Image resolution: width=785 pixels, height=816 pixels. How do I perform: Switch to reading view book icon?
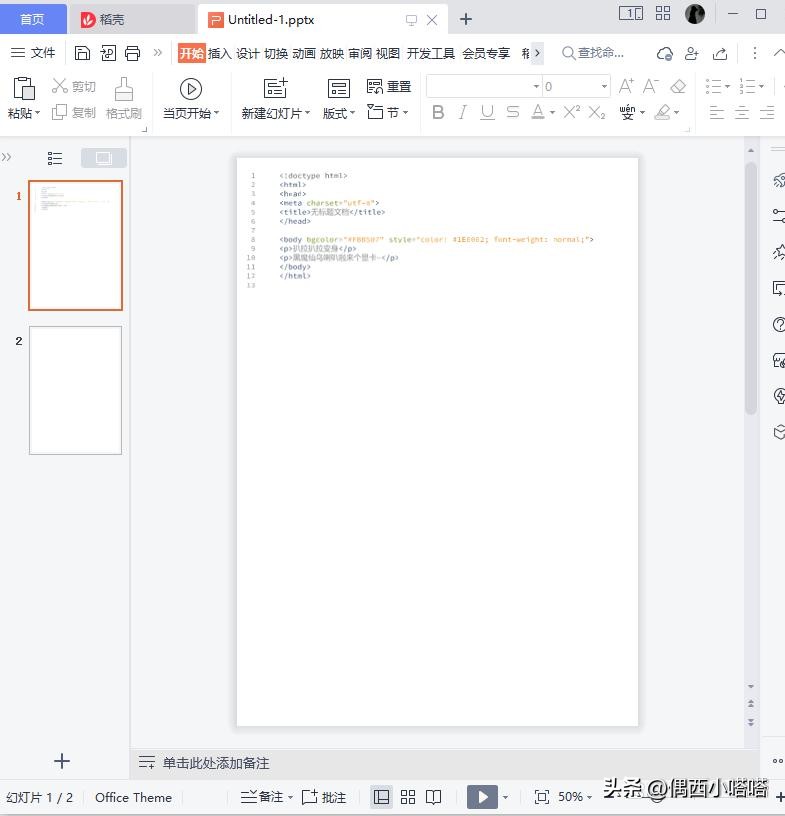tap(433, 797)
